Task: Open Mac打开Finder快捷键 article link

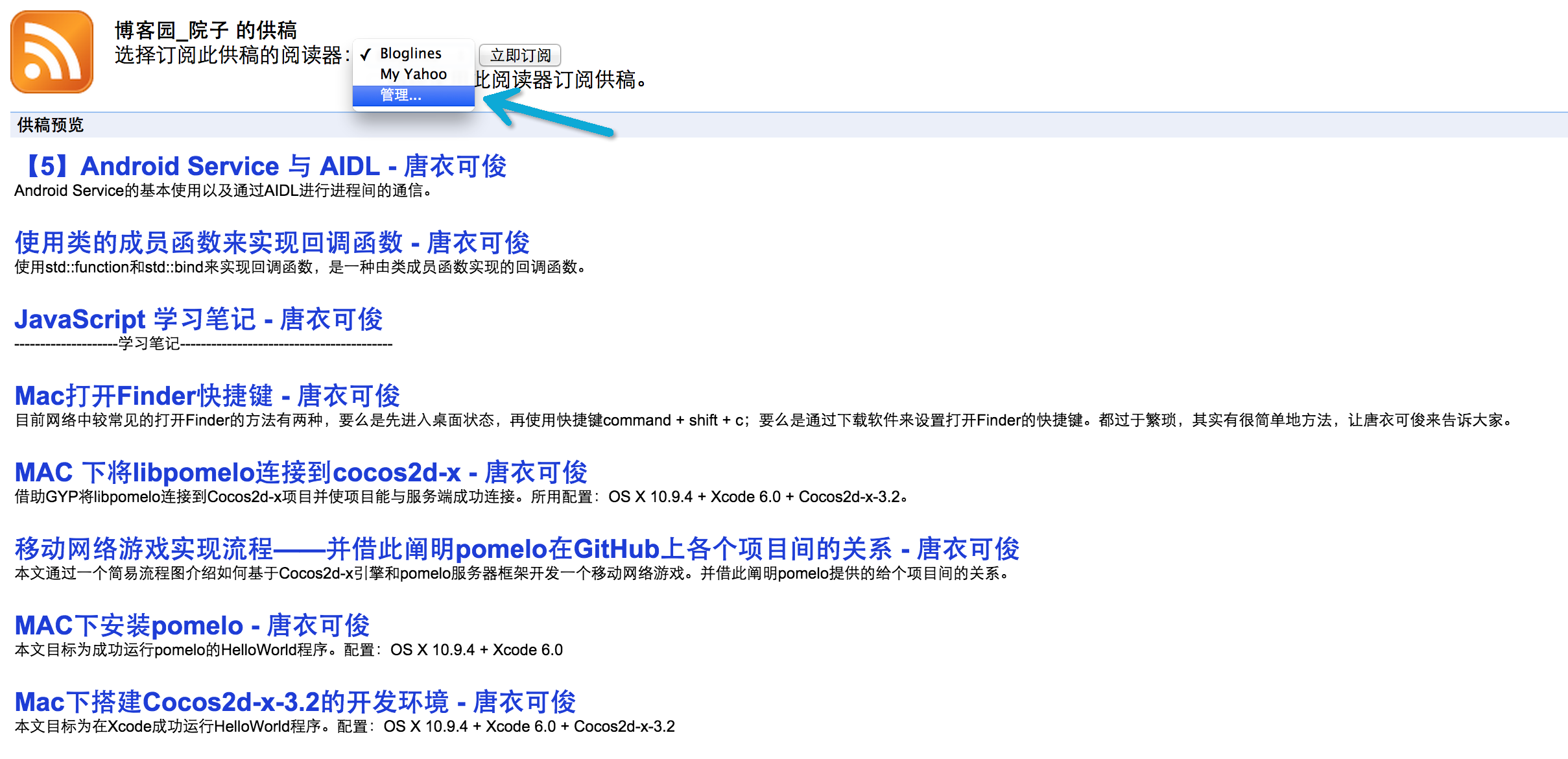Action: (208, 396)
